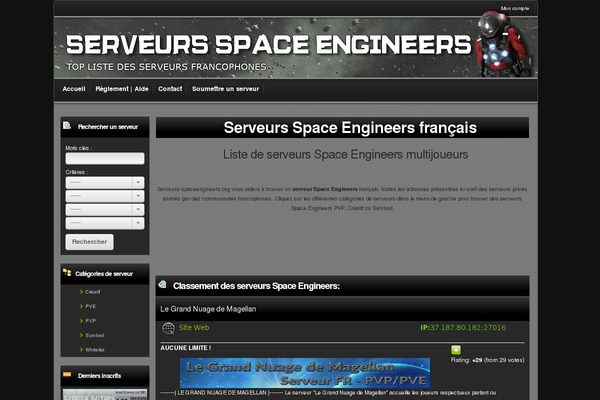Click the AUCUNE LIMITE ! heading
The image size is (600, 400).
coord(186,348)
